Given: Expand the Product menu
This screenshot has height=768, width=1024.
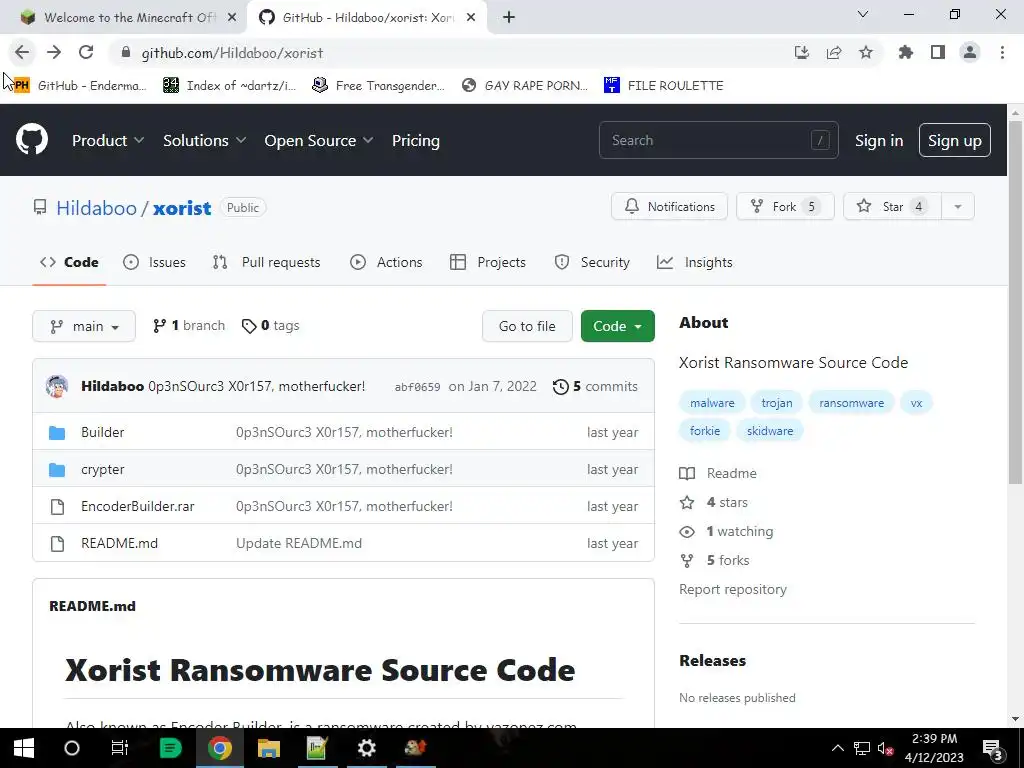Looking at the screenshot, I should (x=108, y=140).
